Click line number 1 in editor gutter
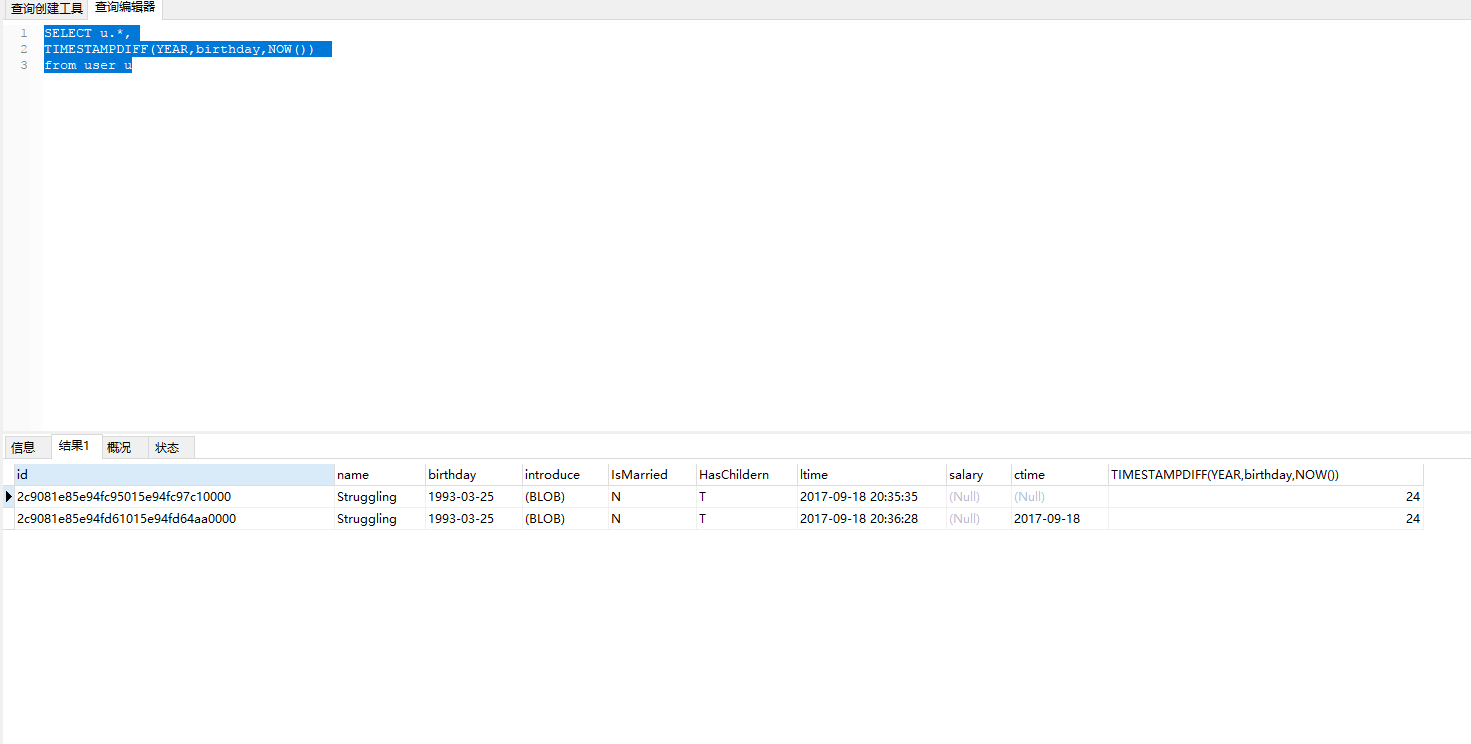1471x744 pixels. pos(23,33)
